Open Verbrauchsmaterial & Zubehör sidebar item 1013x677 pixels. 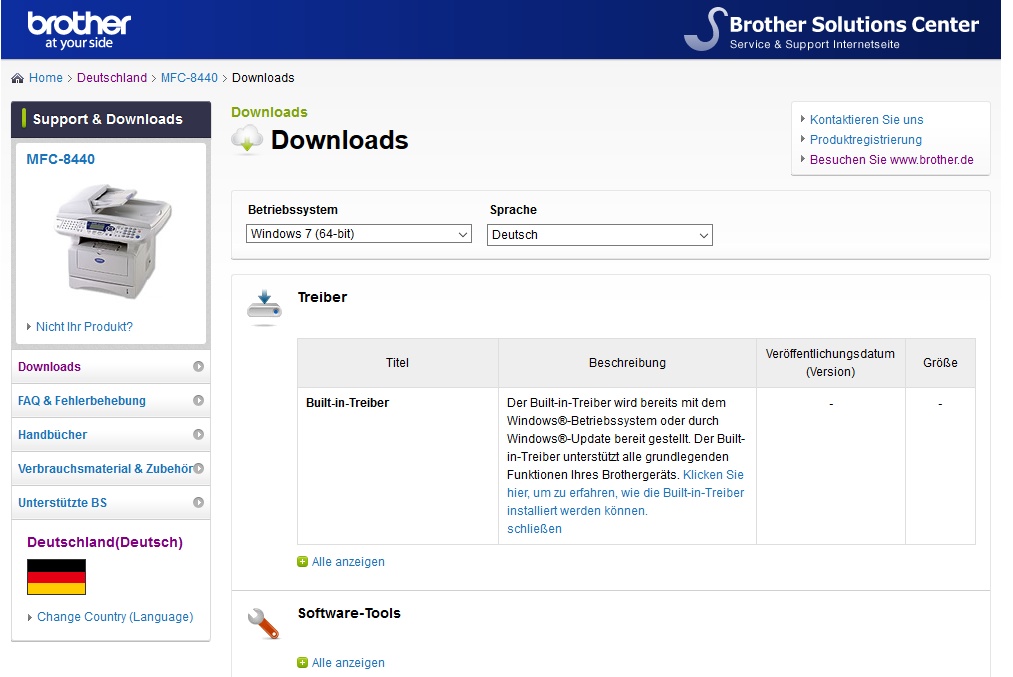pyautogui.click(x=111, y=468)
